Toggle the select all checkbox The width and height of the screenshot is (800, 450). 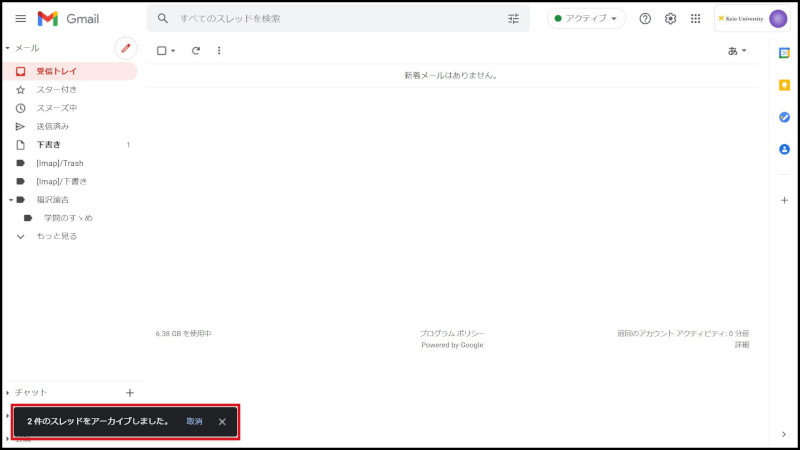pyautogui.click(x=162, y=50)
